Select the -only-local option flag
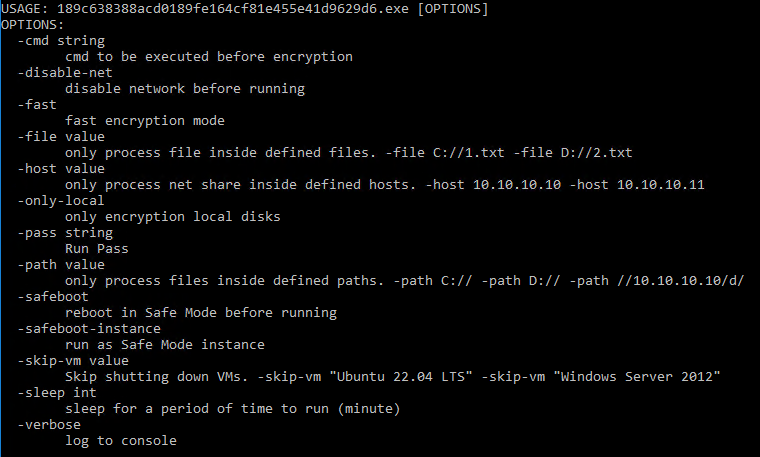 tap(61, 201)
